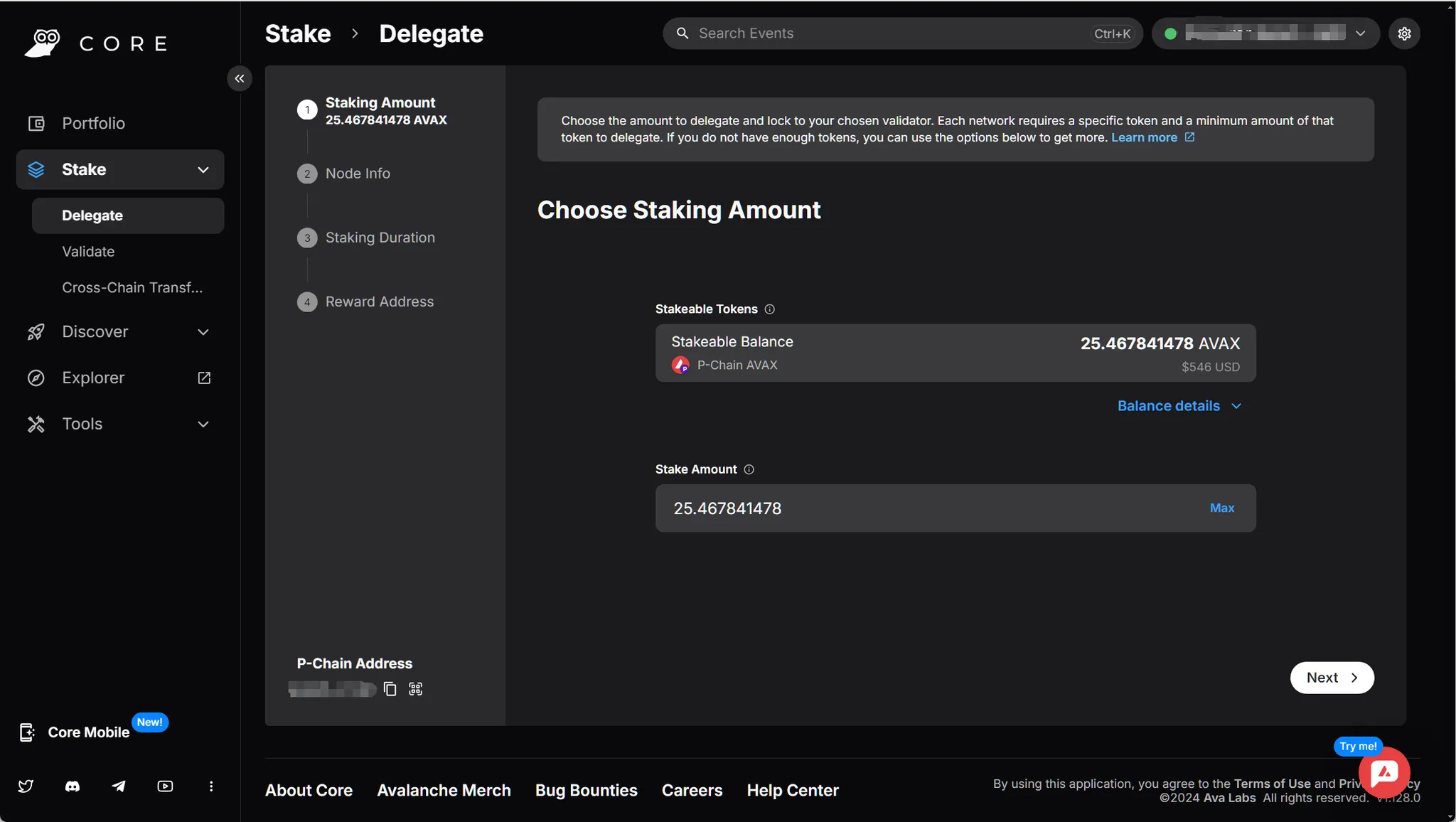This screenshot has width=1456, height=822.
Task: Copy the P-Chain address
Action: pyautogui.click(x=388, y=689)
